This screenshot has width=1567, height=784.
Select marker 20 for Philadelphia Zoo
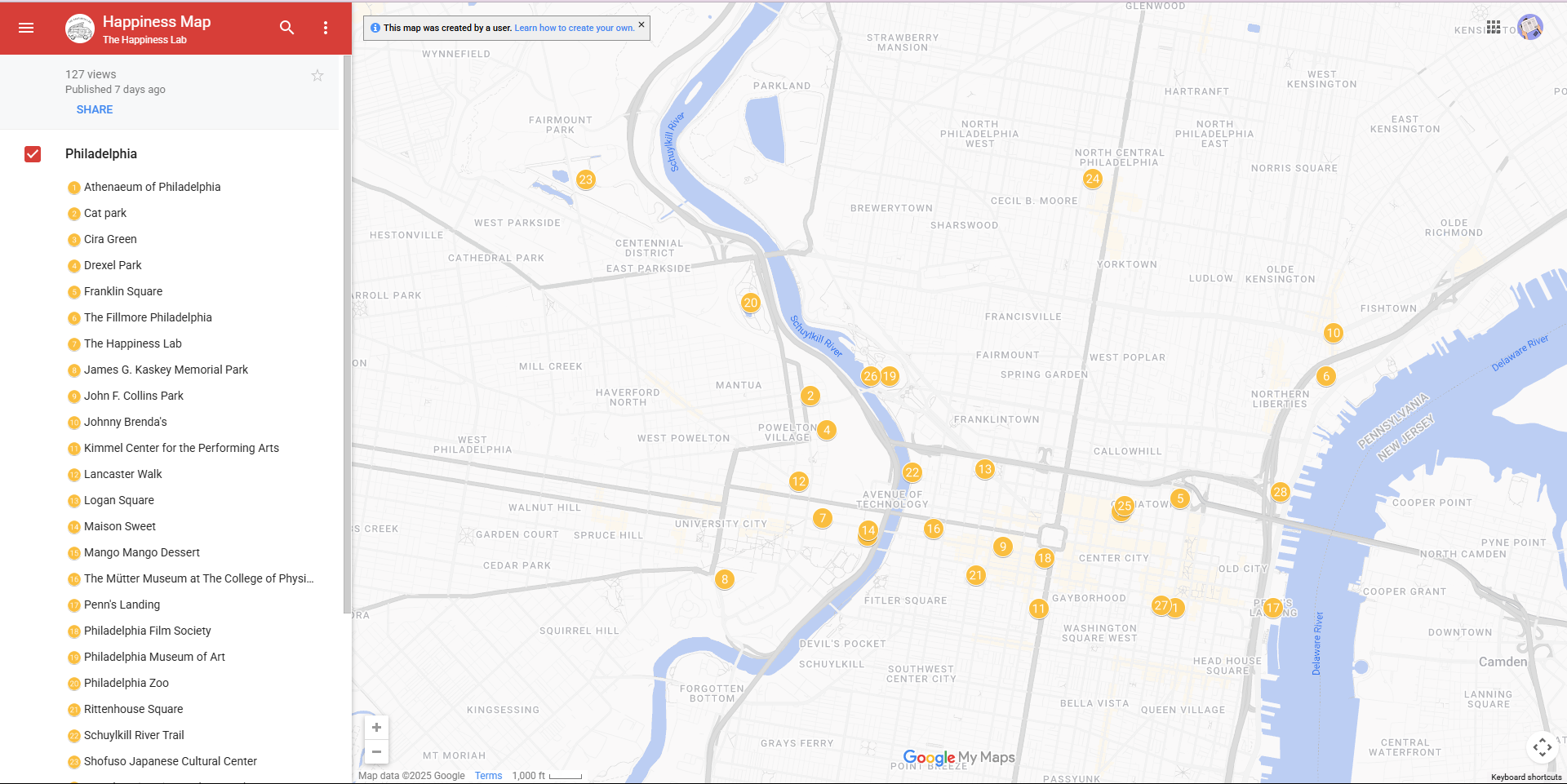(750, 303)
